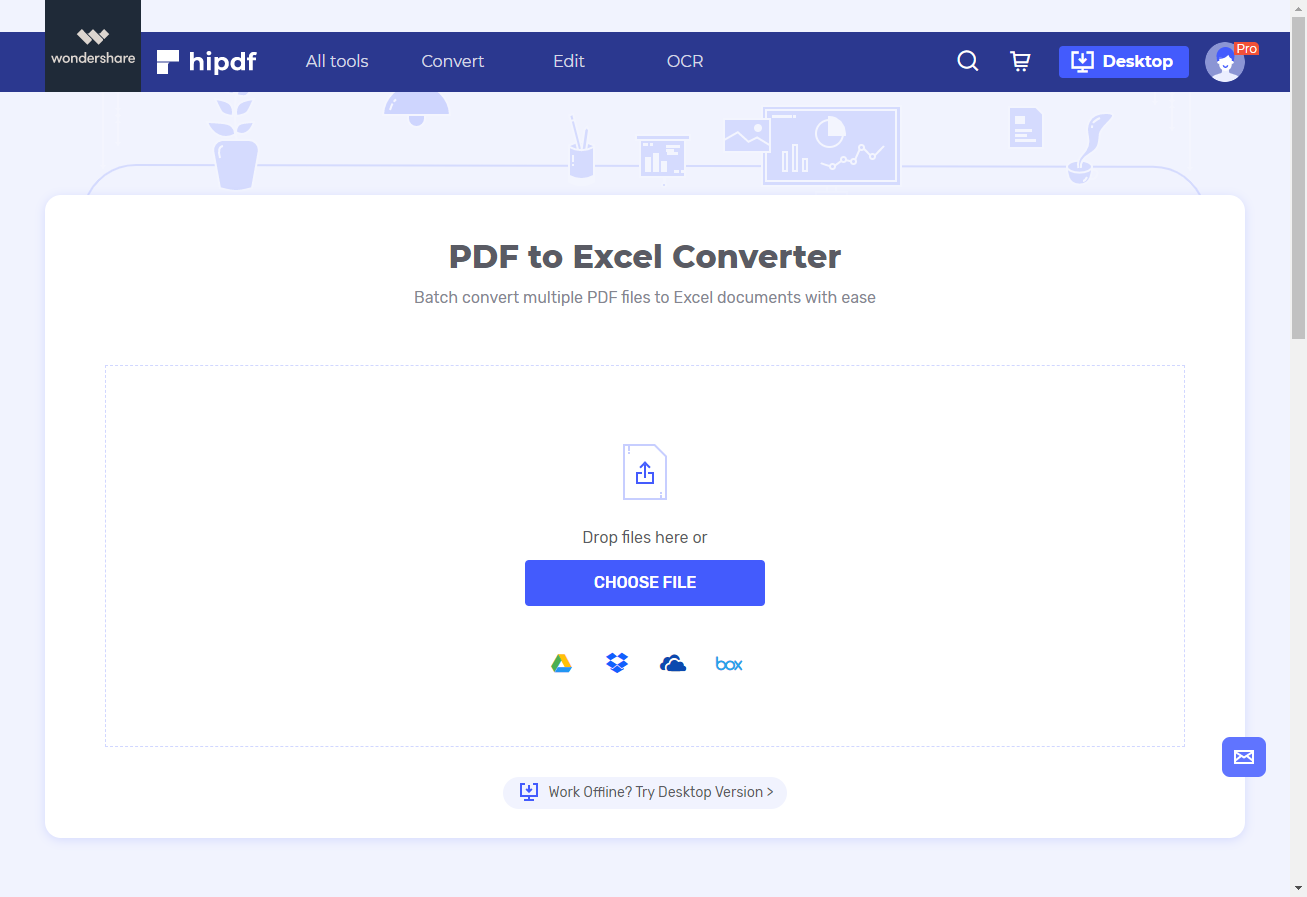The image size is (1307, 897).
Task: Import a PDF from Dropbox
Action: tap(617, 662)
